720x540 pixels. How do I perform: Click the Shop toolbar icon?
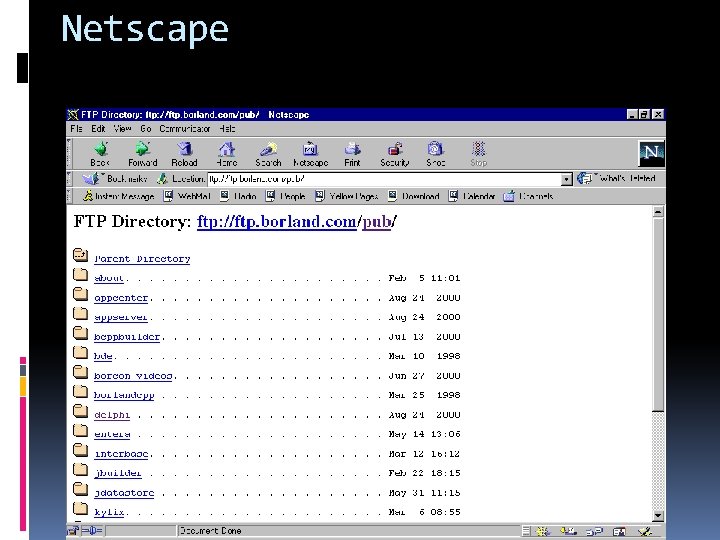(435, 154)
